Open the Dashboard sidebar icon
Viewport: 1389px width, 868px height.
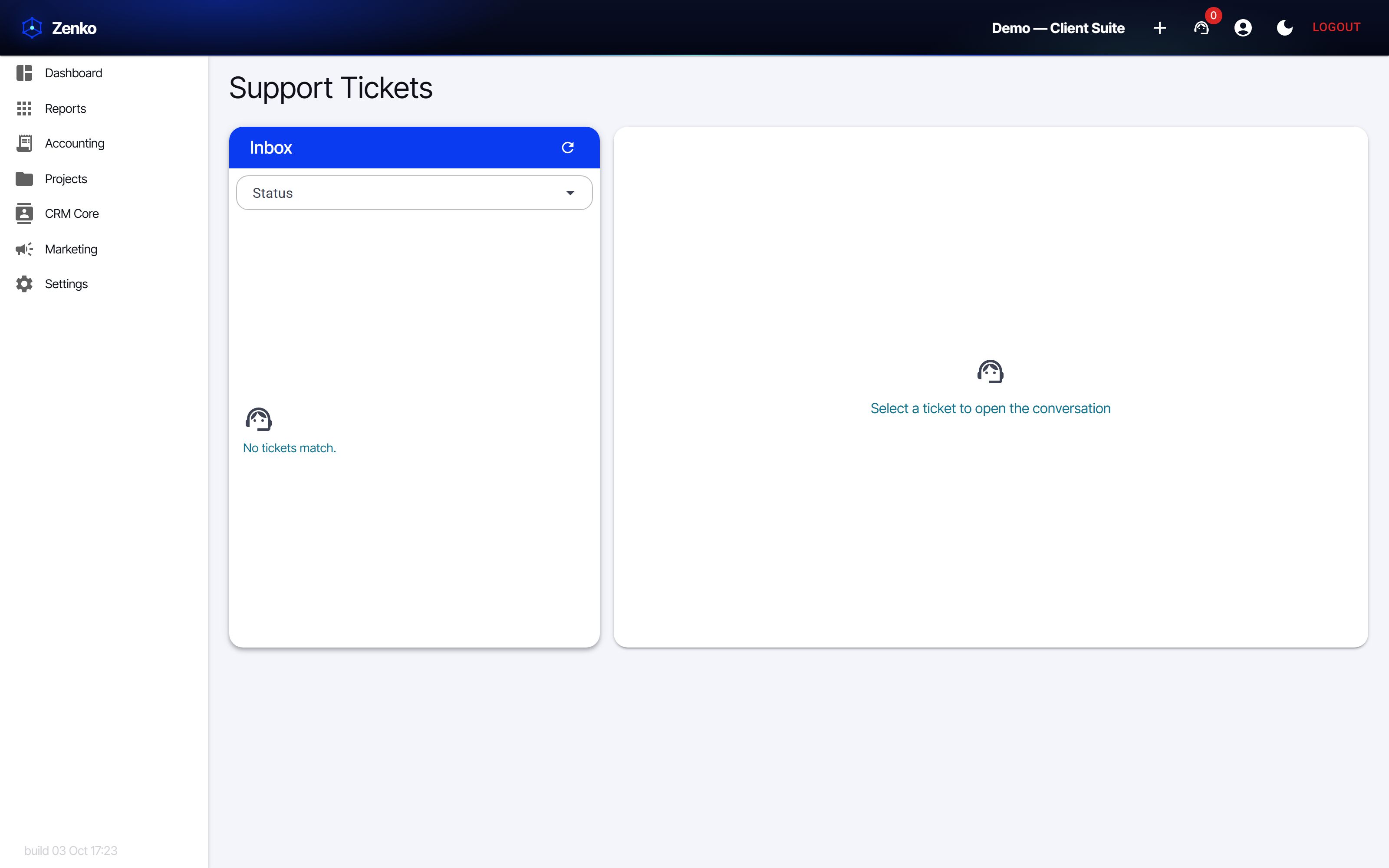pos(24,73)
